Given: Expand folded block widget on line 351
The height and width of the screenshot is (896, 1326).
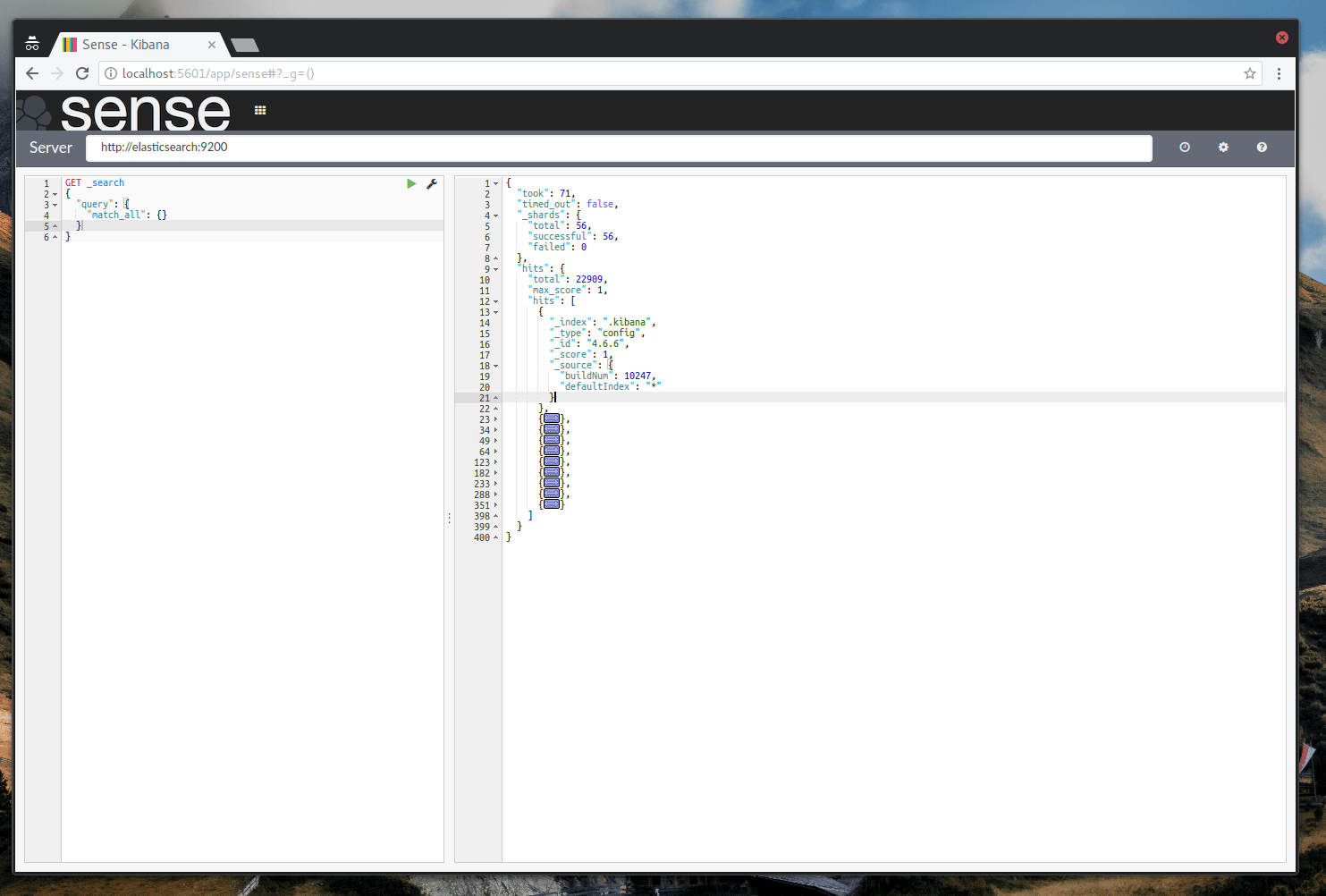Looking at the screenshot, I should 552,504.
